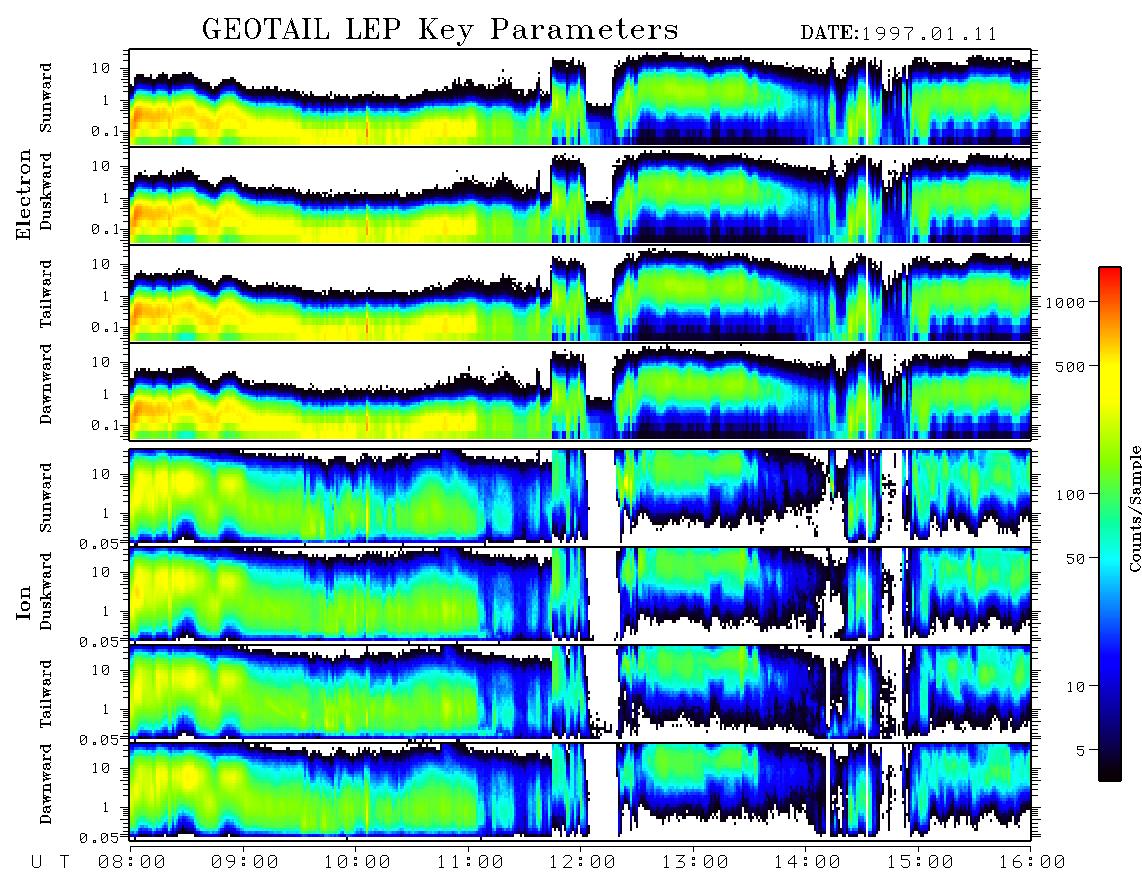Select the Ion "Tailward" axis label
The width and height of the screenshot is (1142, 880).
[x=46, y=694]
